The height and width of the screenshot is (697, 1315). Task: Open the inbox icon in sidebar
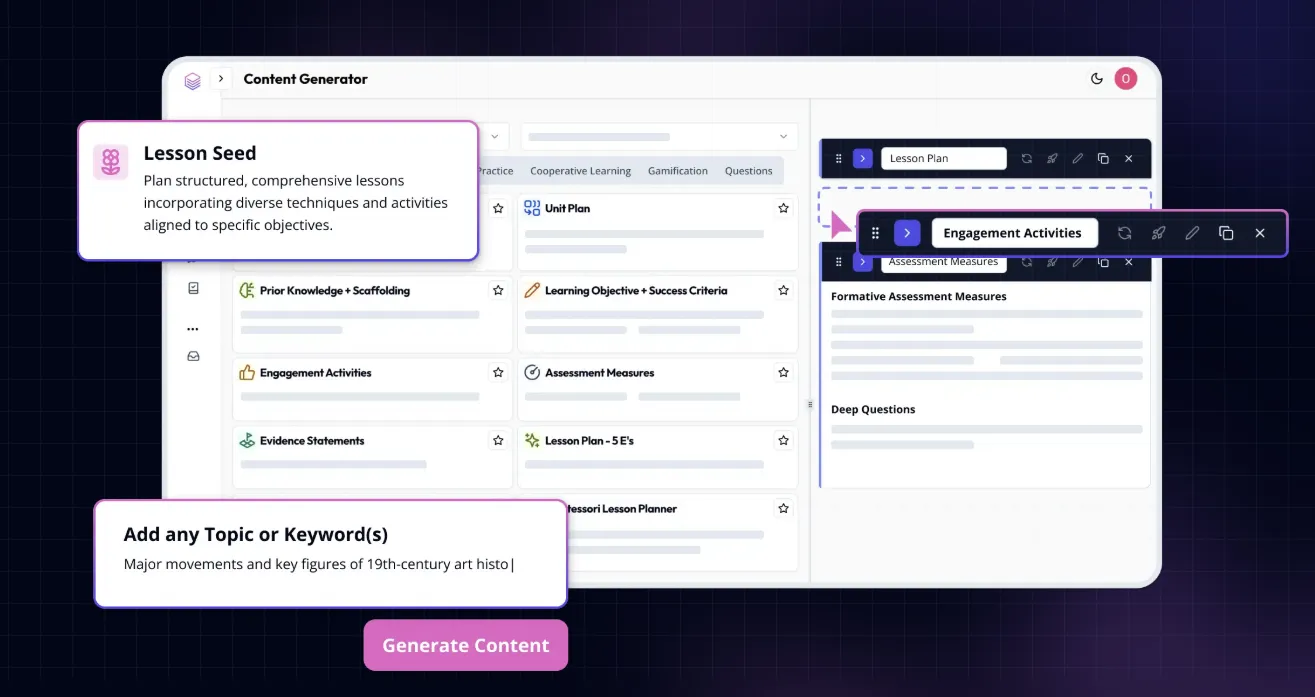[193, 356]
